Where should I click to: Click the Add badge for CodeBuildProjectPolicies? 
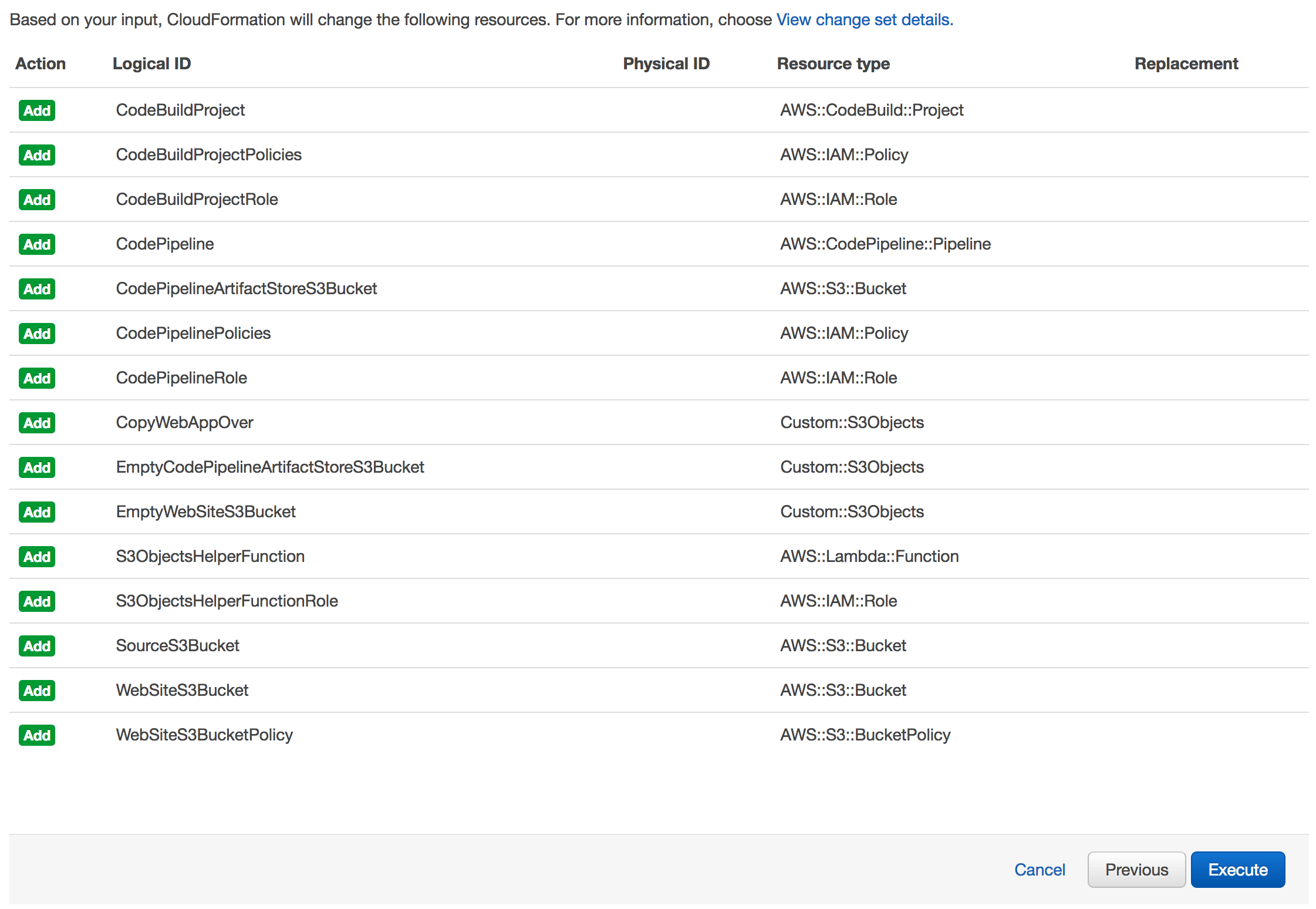(37, 155)
